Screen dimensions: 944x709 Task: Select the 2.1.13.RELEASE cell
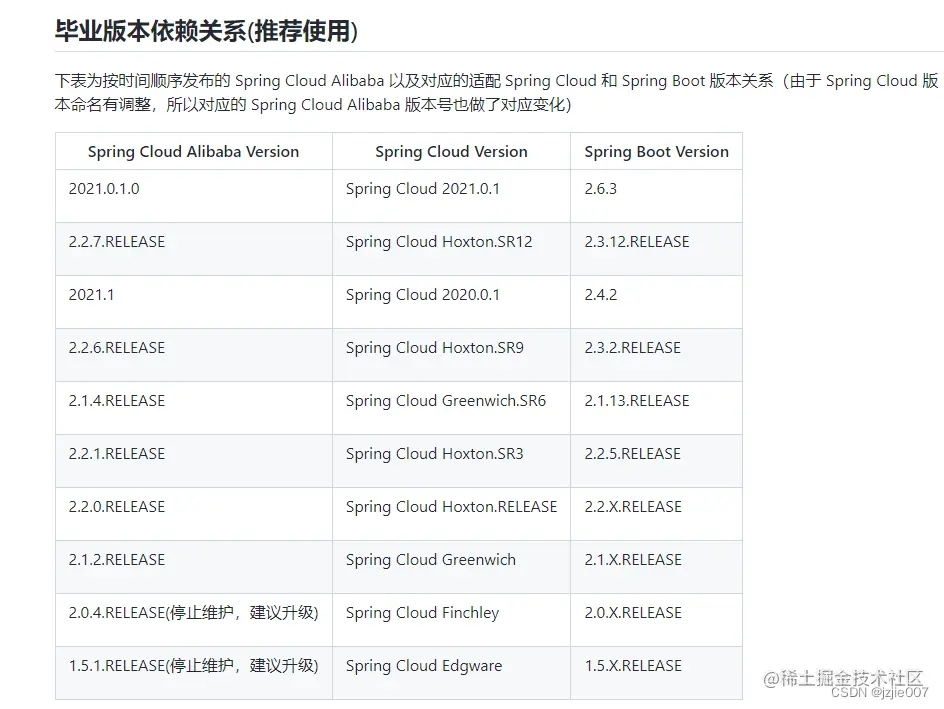pos(656,408)
